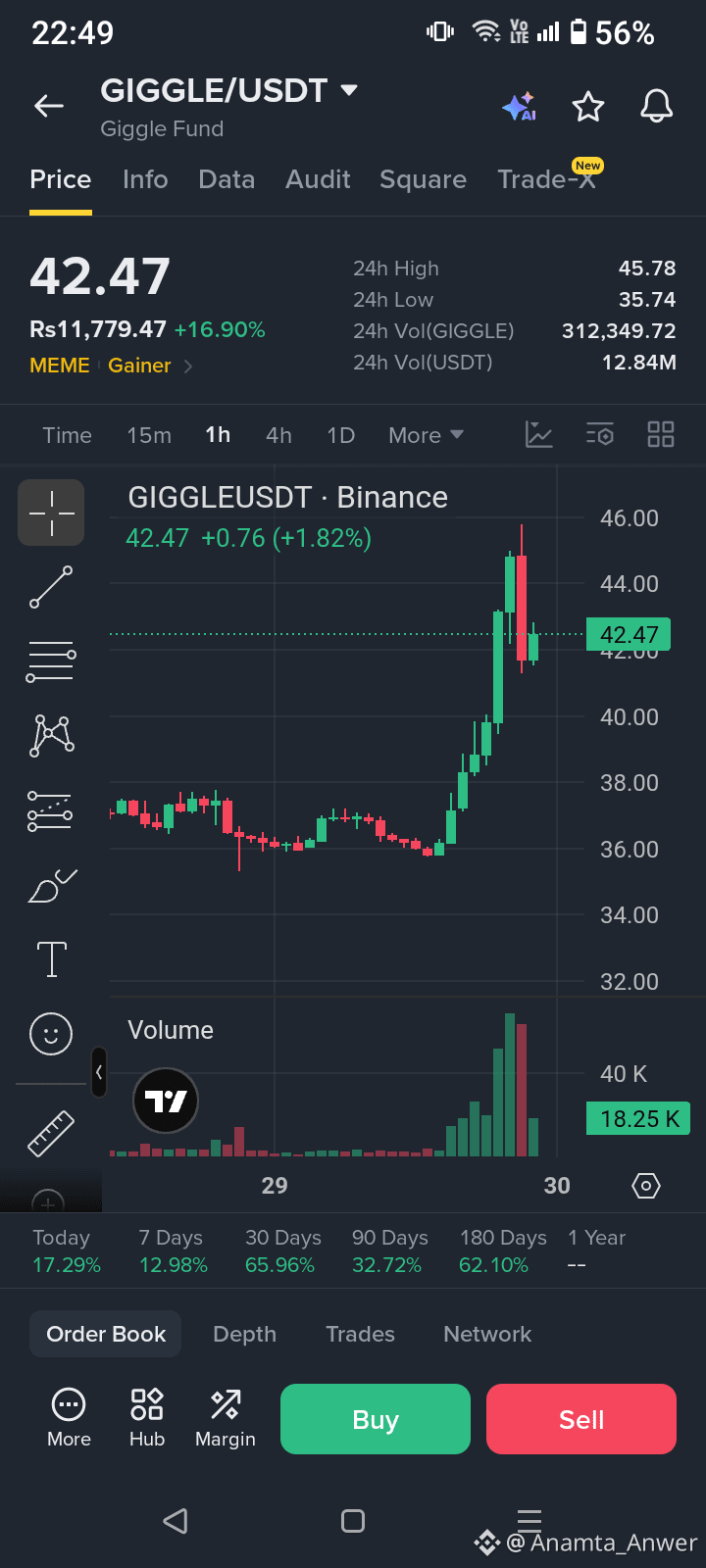Switch to the Square tab
Viewport: 706px width, 1568px height.
click(423, 179)
